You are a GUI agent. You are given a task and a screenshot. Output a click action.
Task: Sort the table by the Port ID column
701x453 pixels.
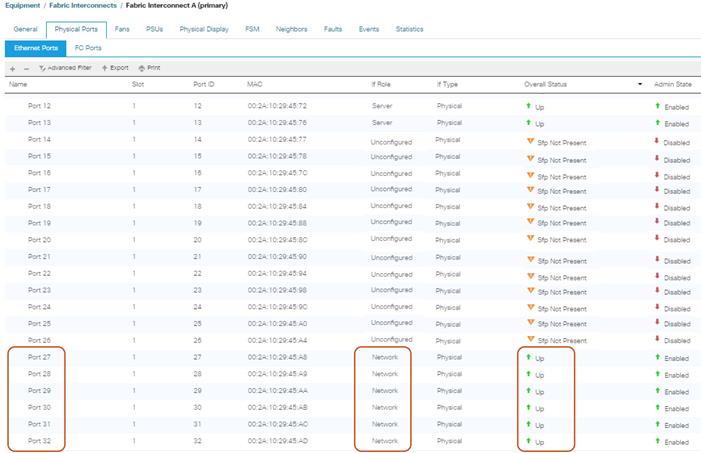tap(204, 85)
